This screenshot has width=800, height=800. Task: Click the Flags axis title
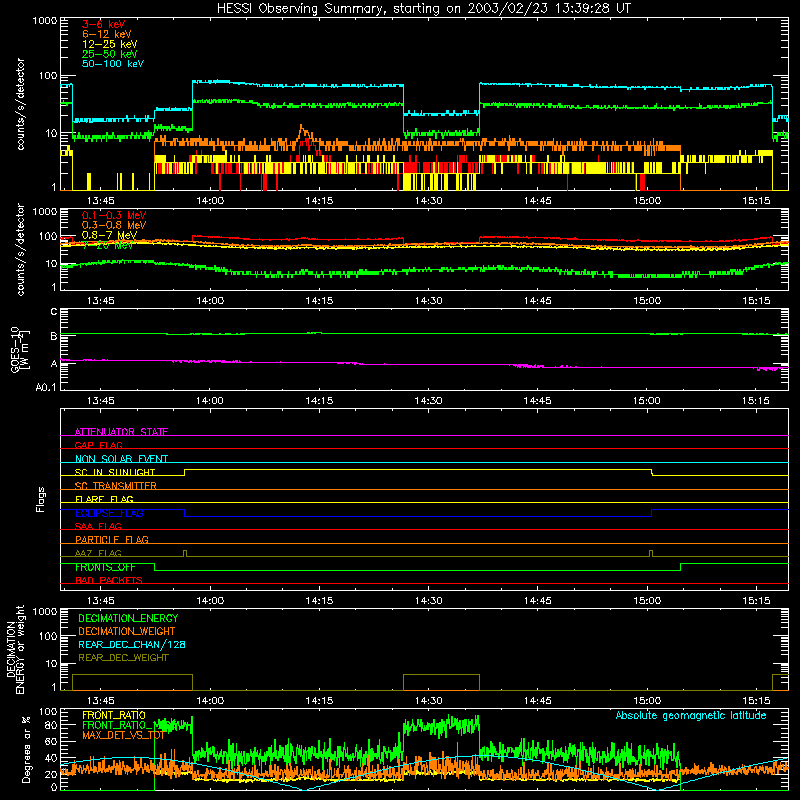[41, 499]
